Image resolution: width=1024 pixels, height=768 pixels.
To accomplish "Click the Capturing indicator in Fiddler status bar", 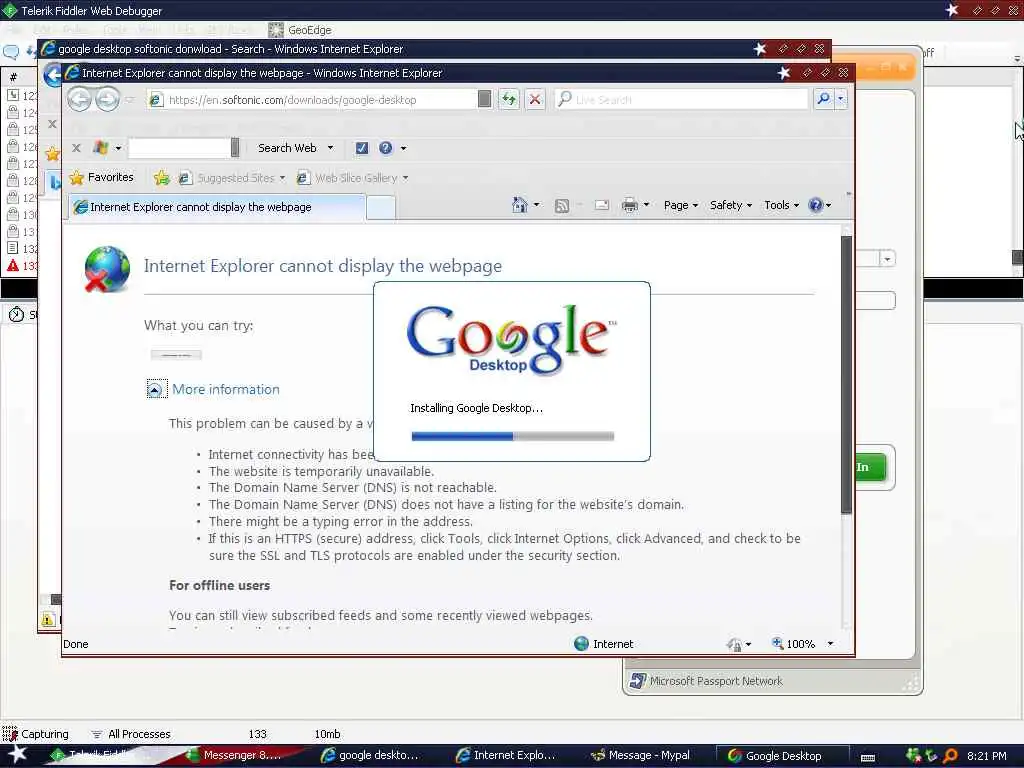I will click(x=35, y=734).
